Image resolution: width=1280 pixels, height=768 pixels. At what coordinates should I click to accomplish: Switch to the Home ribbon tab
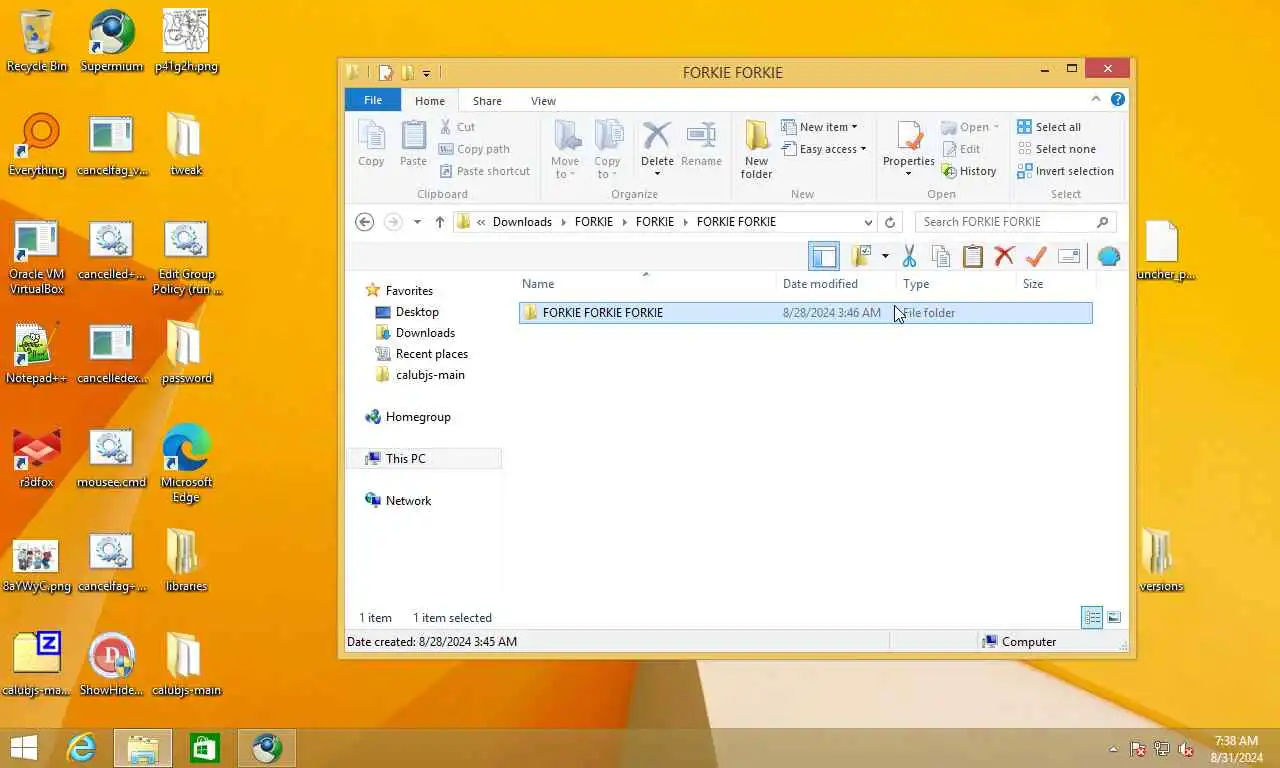click(x=430, y=100)
